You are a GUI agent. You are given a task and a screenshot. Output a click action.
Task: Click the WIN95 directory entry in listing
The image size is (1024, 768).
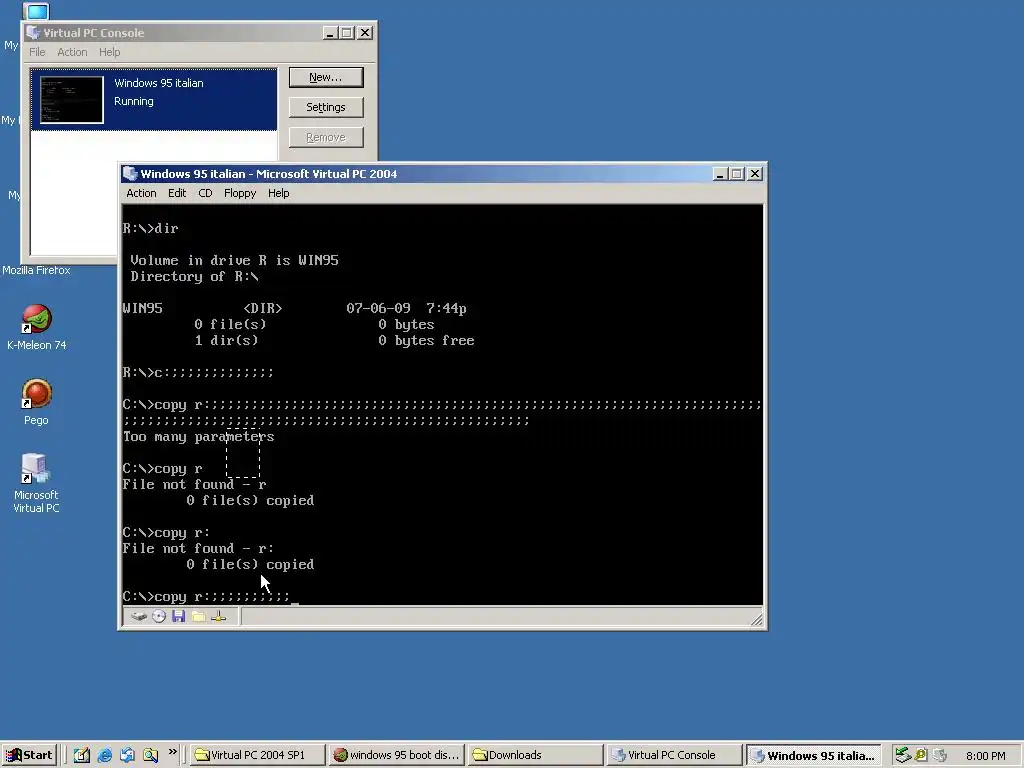(142, 308)
